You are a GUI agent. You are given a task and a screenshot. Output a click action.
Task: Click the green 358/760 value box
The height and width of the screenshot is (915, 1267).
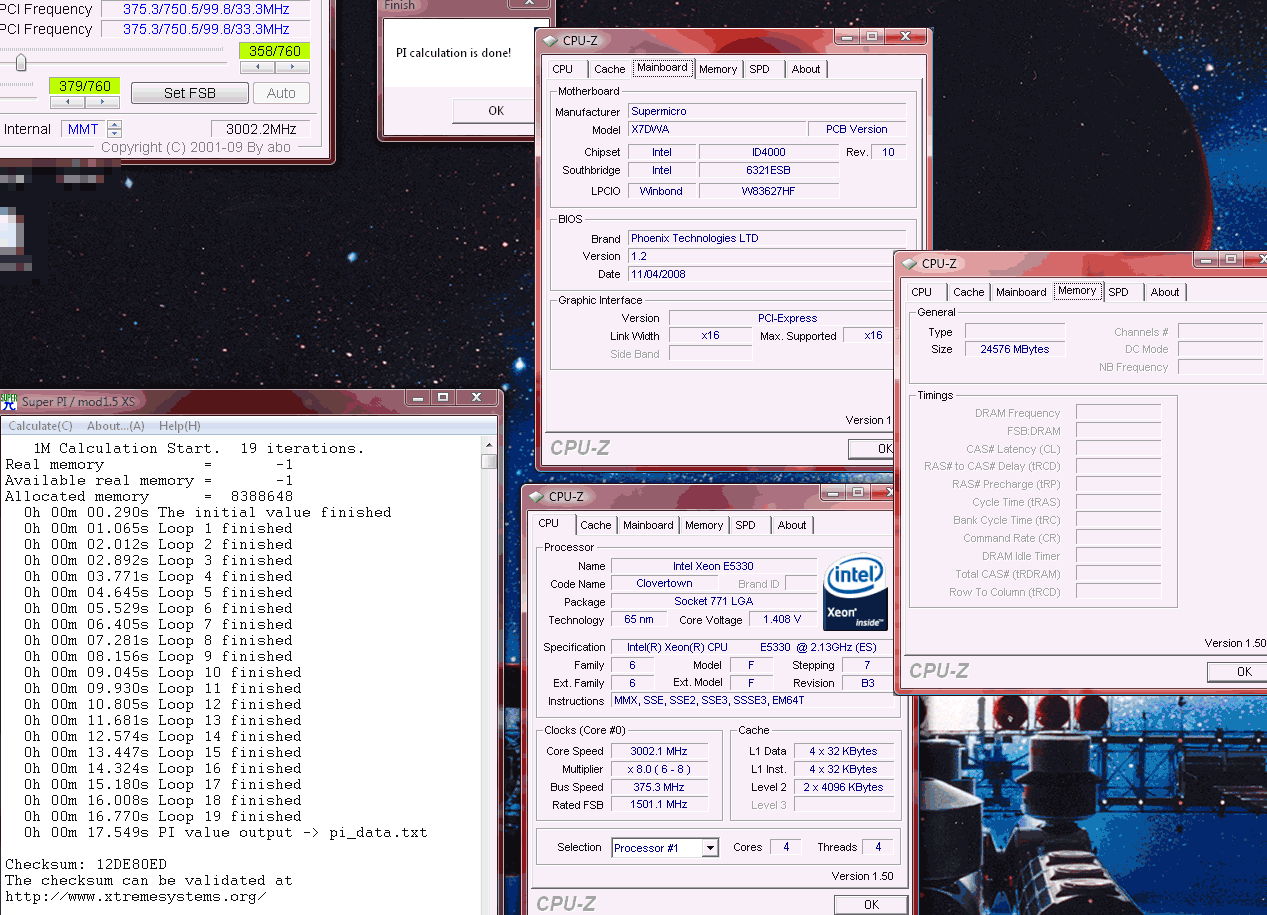(x=275, y=51)
